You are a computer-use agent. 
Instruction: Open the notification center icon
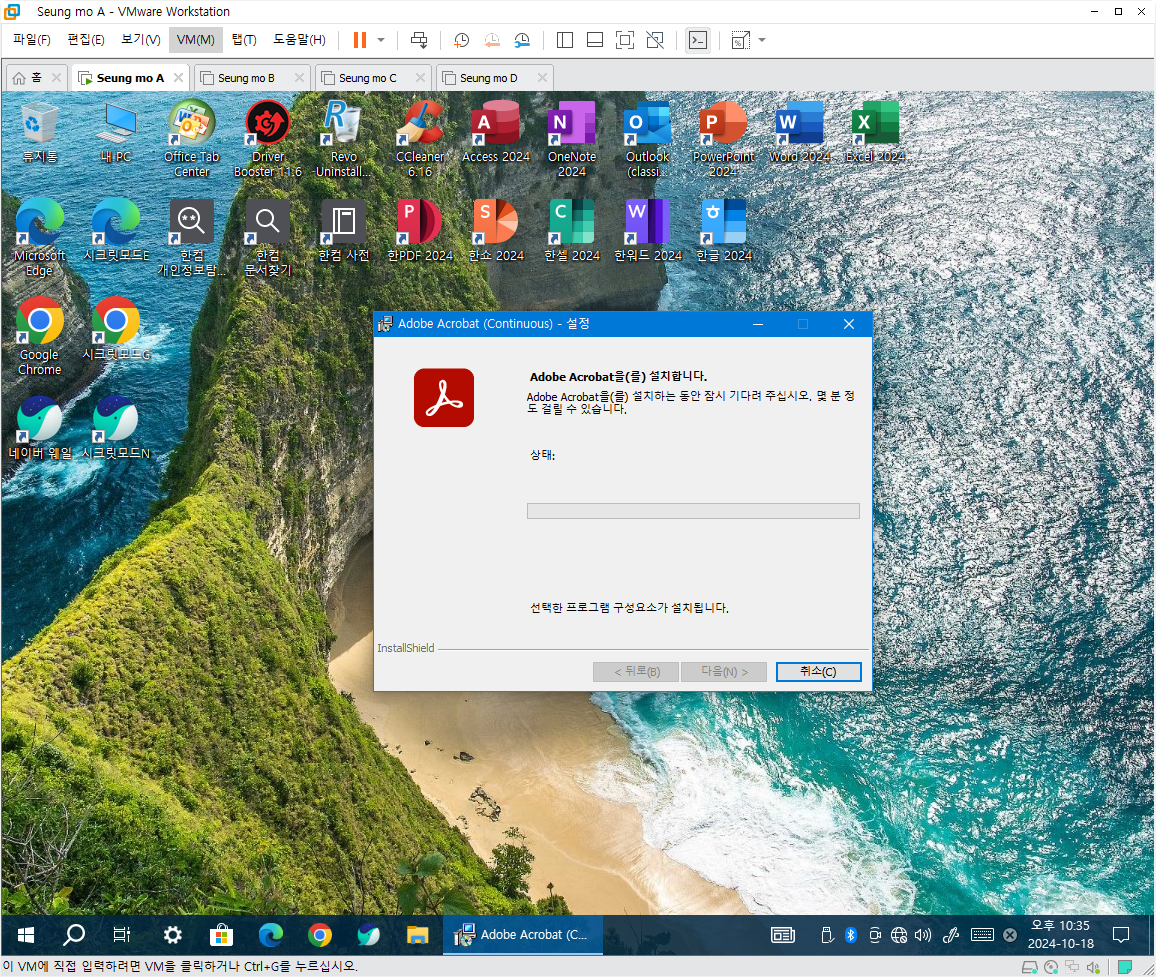pos(1121,935)
